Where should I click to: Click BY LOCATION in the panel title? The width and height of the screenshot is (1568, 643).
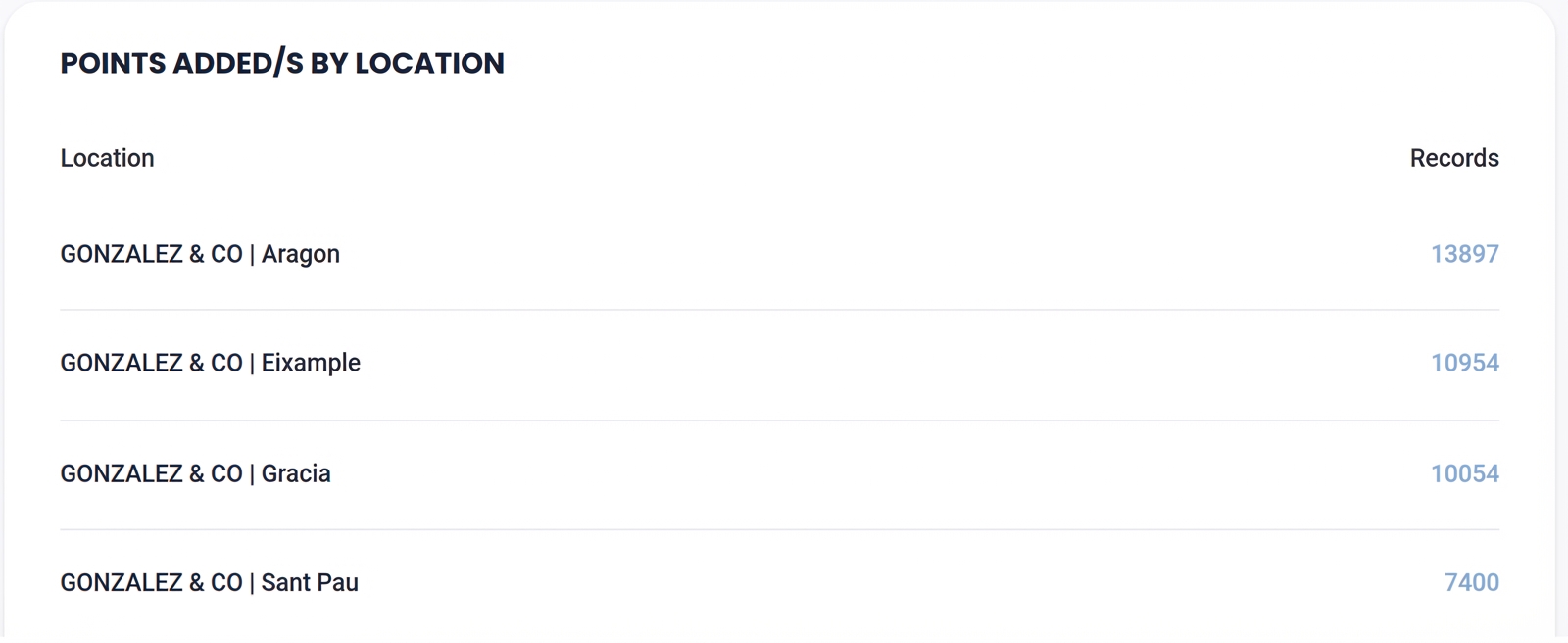click(407, 63)
